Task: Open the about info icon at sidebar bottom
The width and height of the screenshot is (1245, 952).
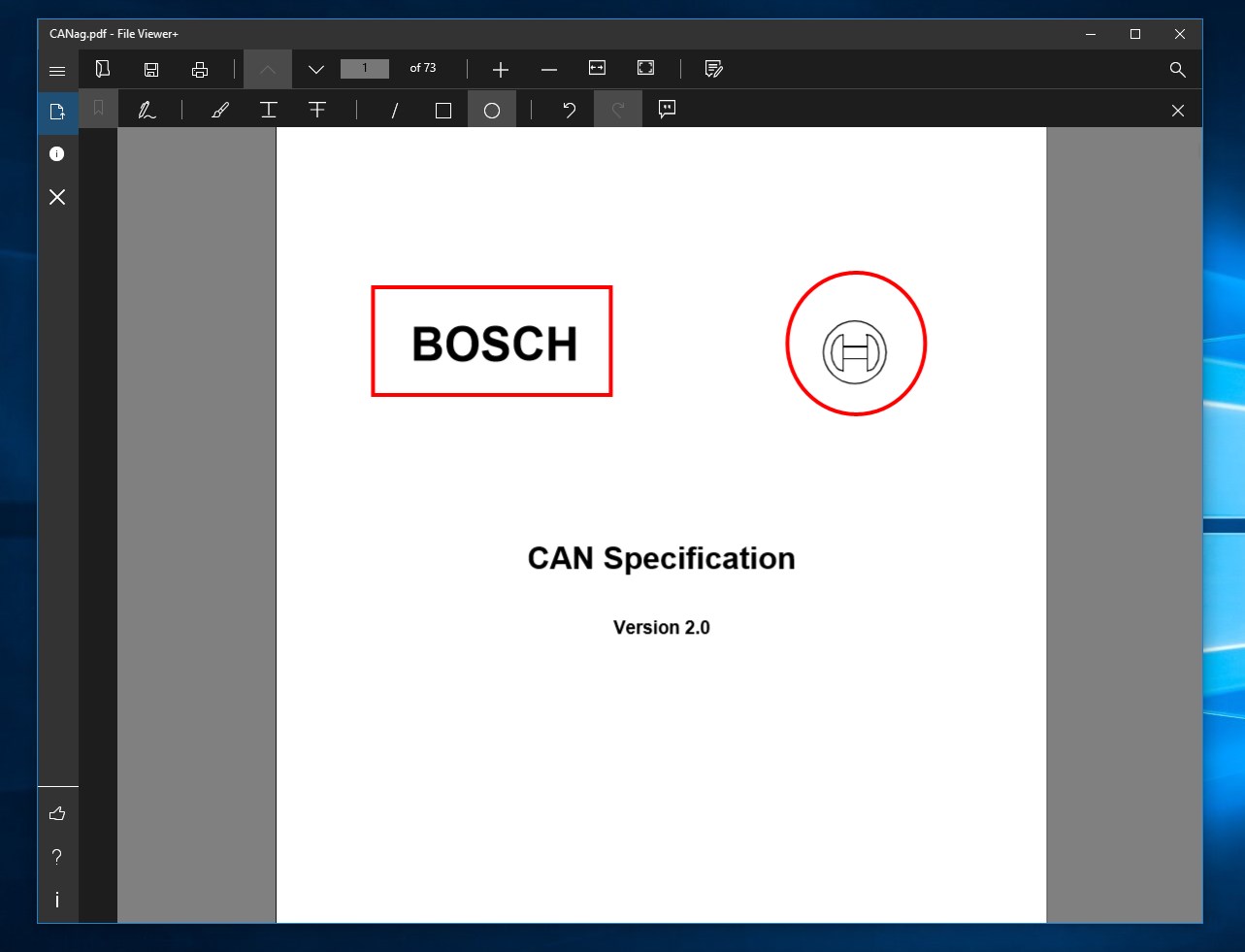Action: [57, 900]
